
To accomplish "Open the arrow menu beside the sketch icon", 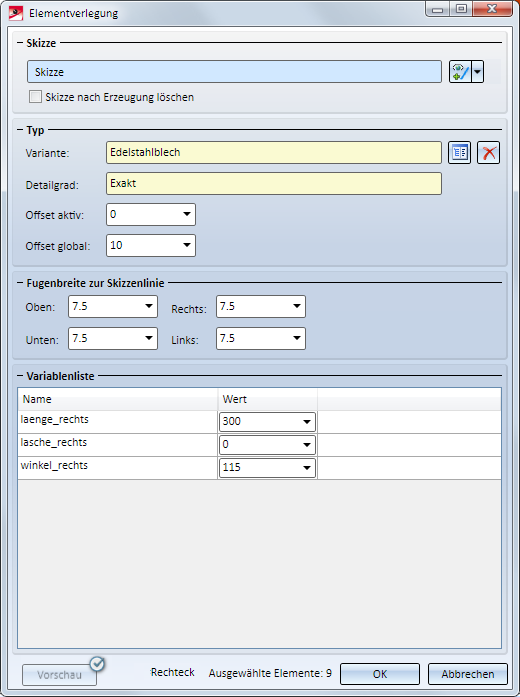I will (477, 72).
